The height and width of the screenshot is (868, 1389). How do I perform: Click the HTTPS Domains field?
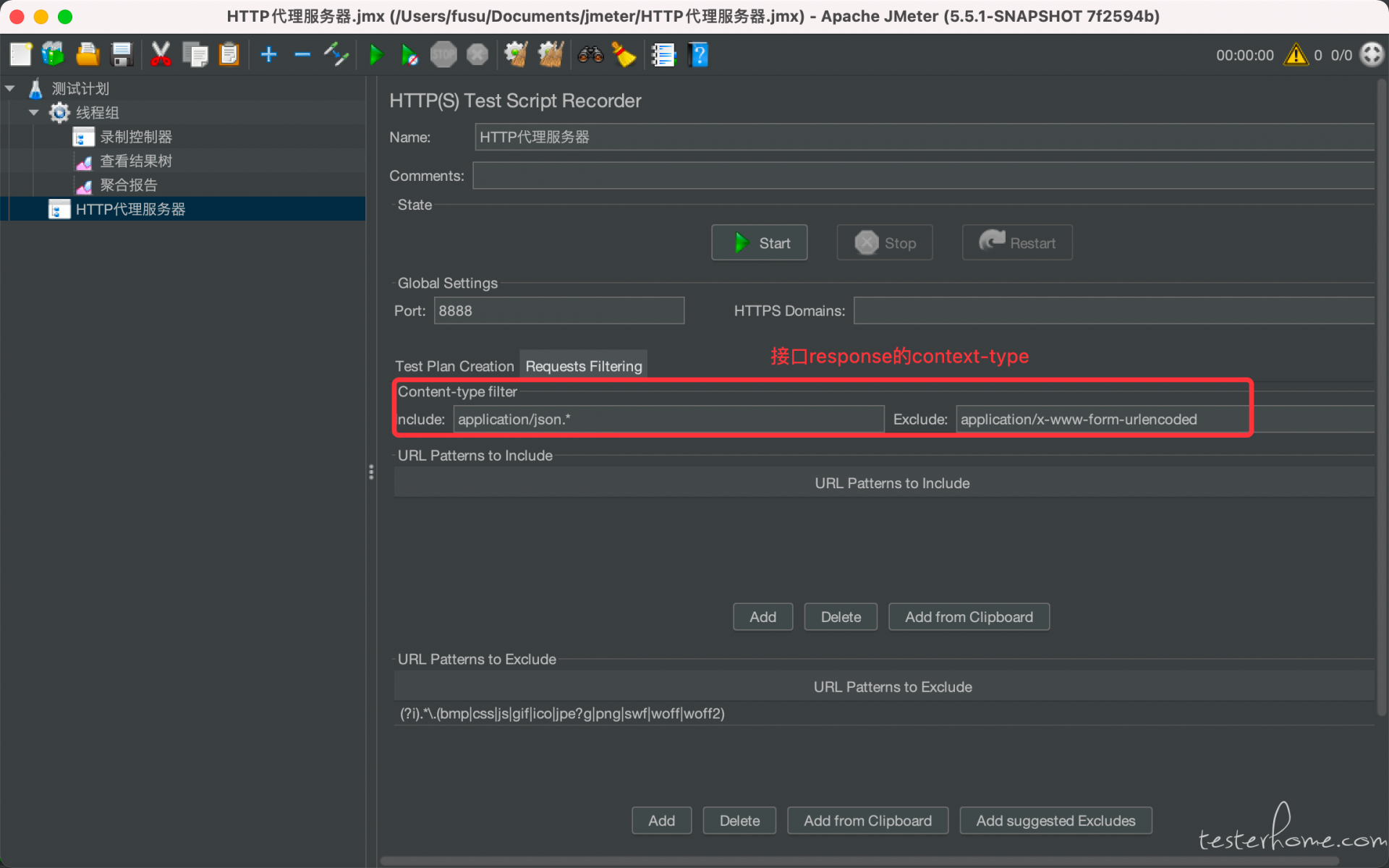click(x=1114, y=311)
